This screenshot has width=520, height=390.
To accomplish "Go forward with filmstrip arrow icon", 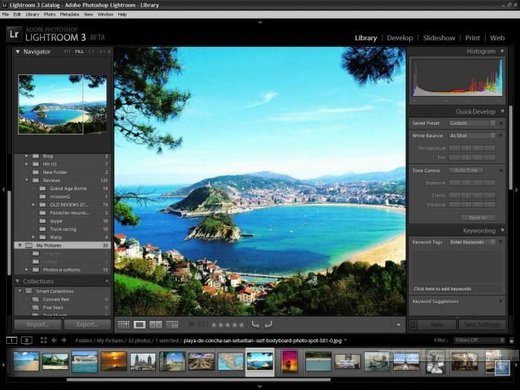I will pos(64,340).
